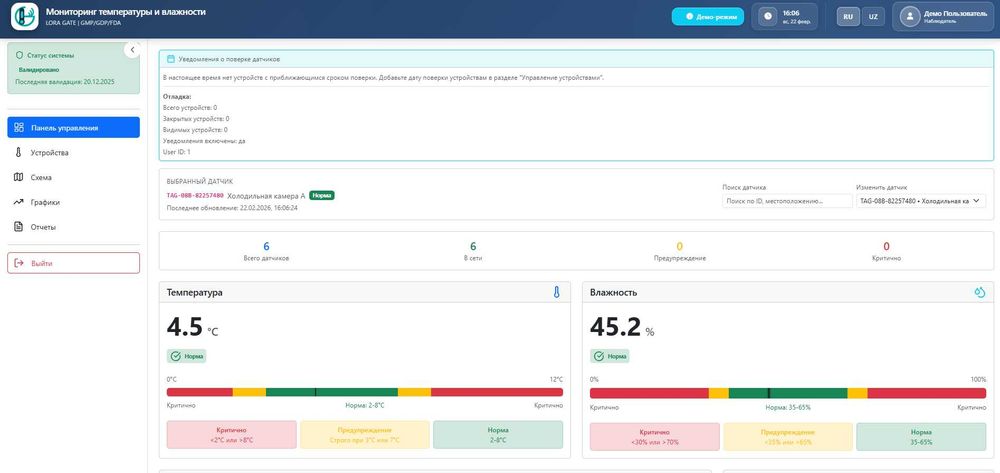Image resolution: width=1000 pixels, height=473 pixels.
Task: Collapse the sidebar with chevron arrow
Action: (x=133, y=50)
